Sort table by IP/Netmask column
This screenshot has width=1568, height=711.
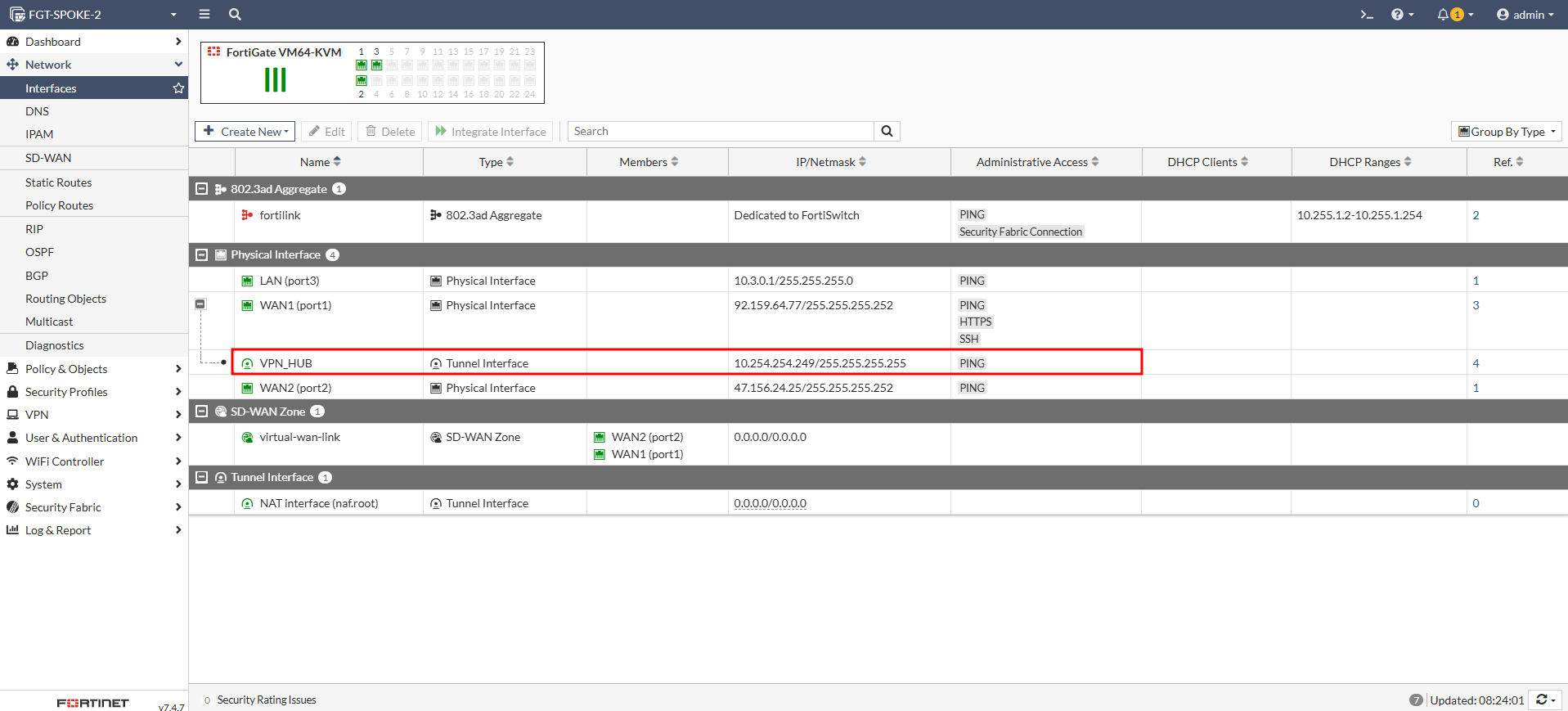(x=831, y=162)
